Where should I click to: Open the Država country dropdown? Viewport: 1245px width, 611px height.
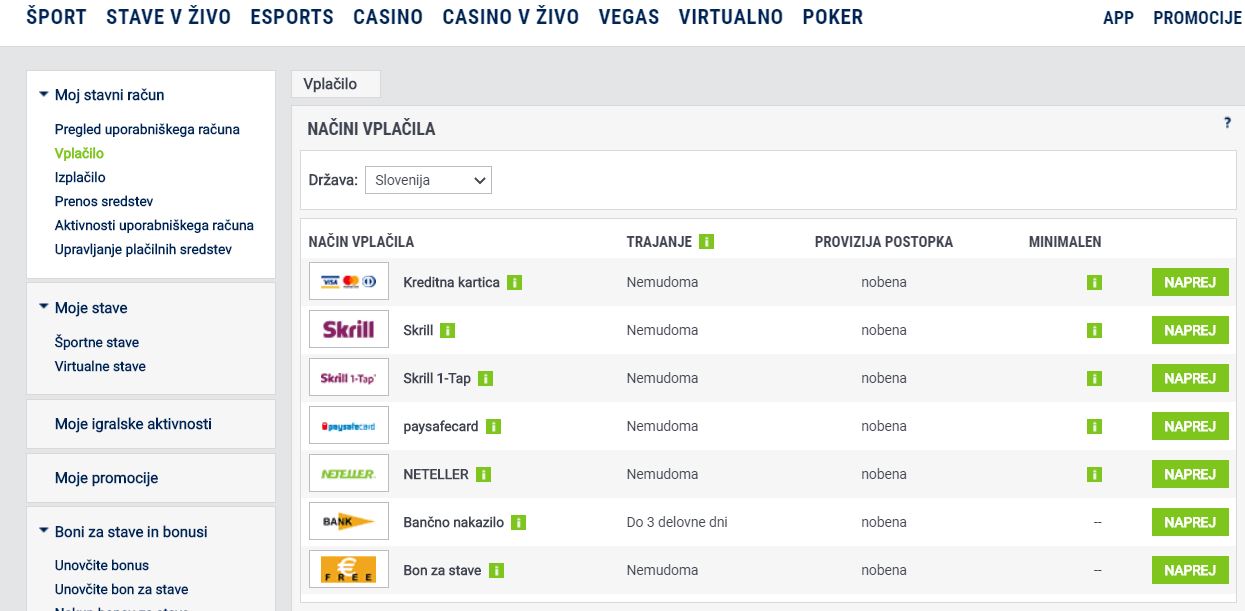click(x=428, y=180)
